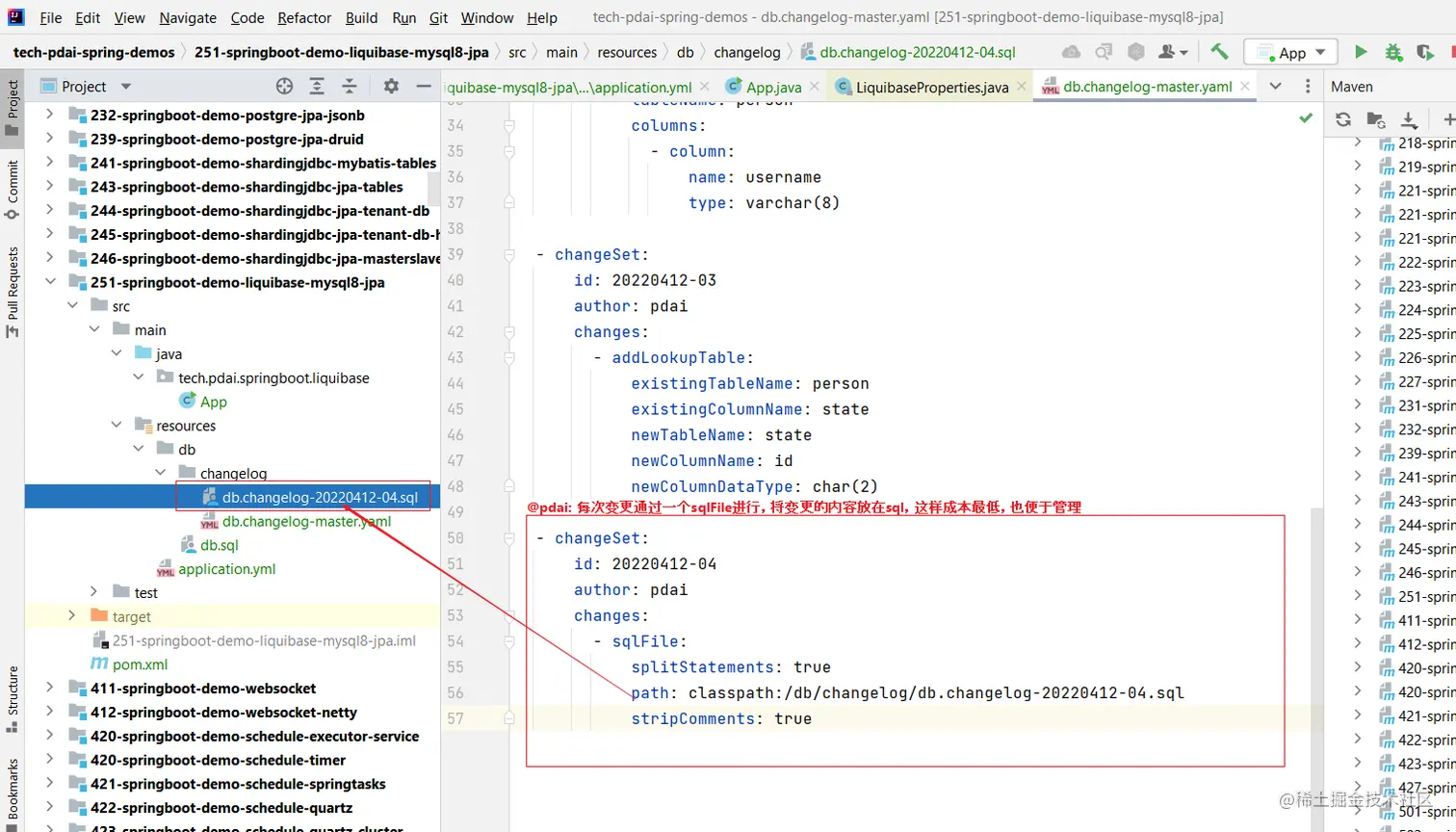Open the Refactor menu

coord(304,17)
